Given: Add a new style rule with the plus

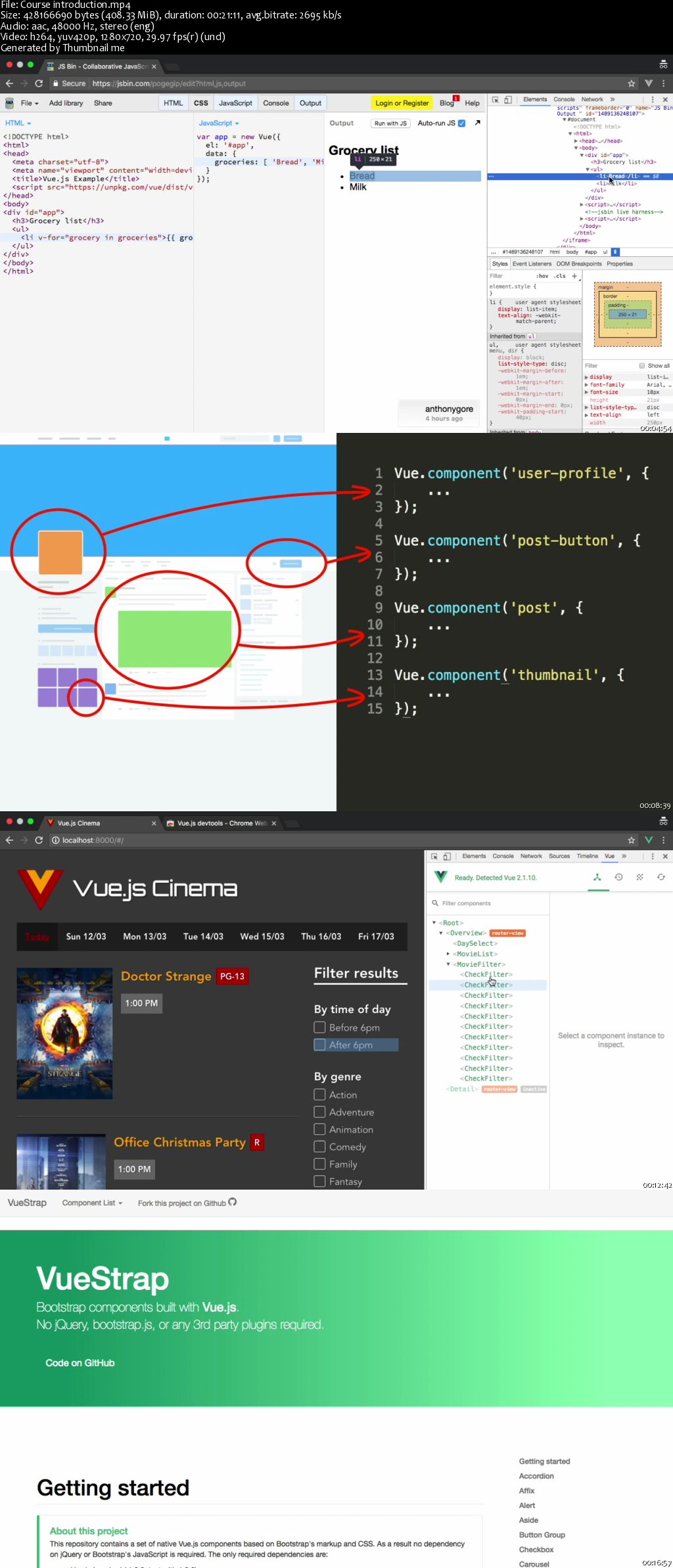Looking at the screenshot, I should 574,276.
